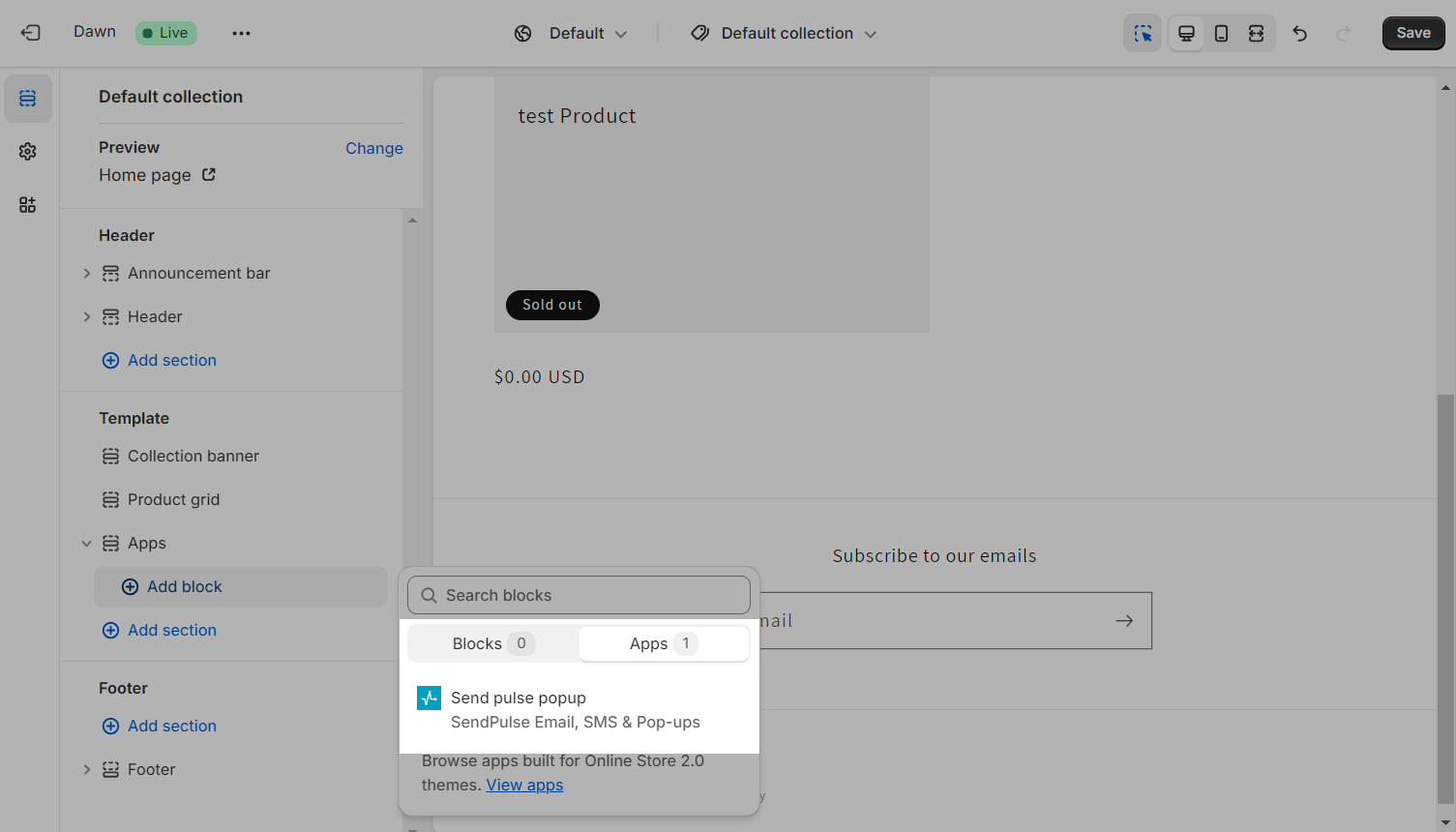The height and width of the screenshot is (832, 1456).
Task: Click the View apps link
Action: click(524, 786)
